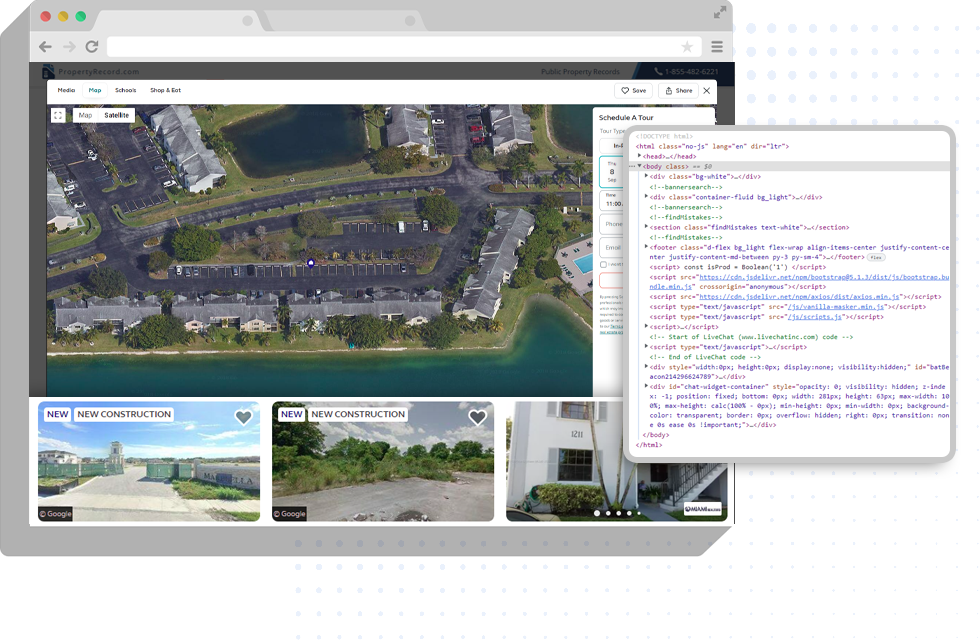This screenshot has height=640, width=980.
Task: Expand the footer element node
Action: [x=646, y=247]
